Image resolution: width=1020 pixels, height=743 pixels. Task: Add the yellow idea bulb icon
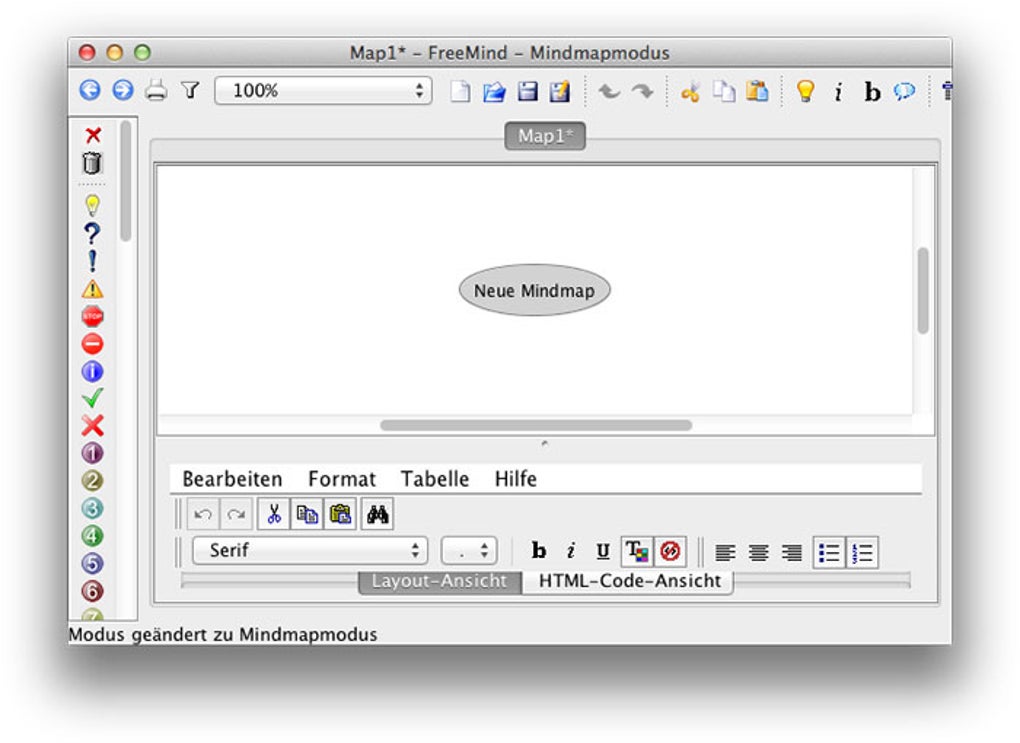pos(92,206)
